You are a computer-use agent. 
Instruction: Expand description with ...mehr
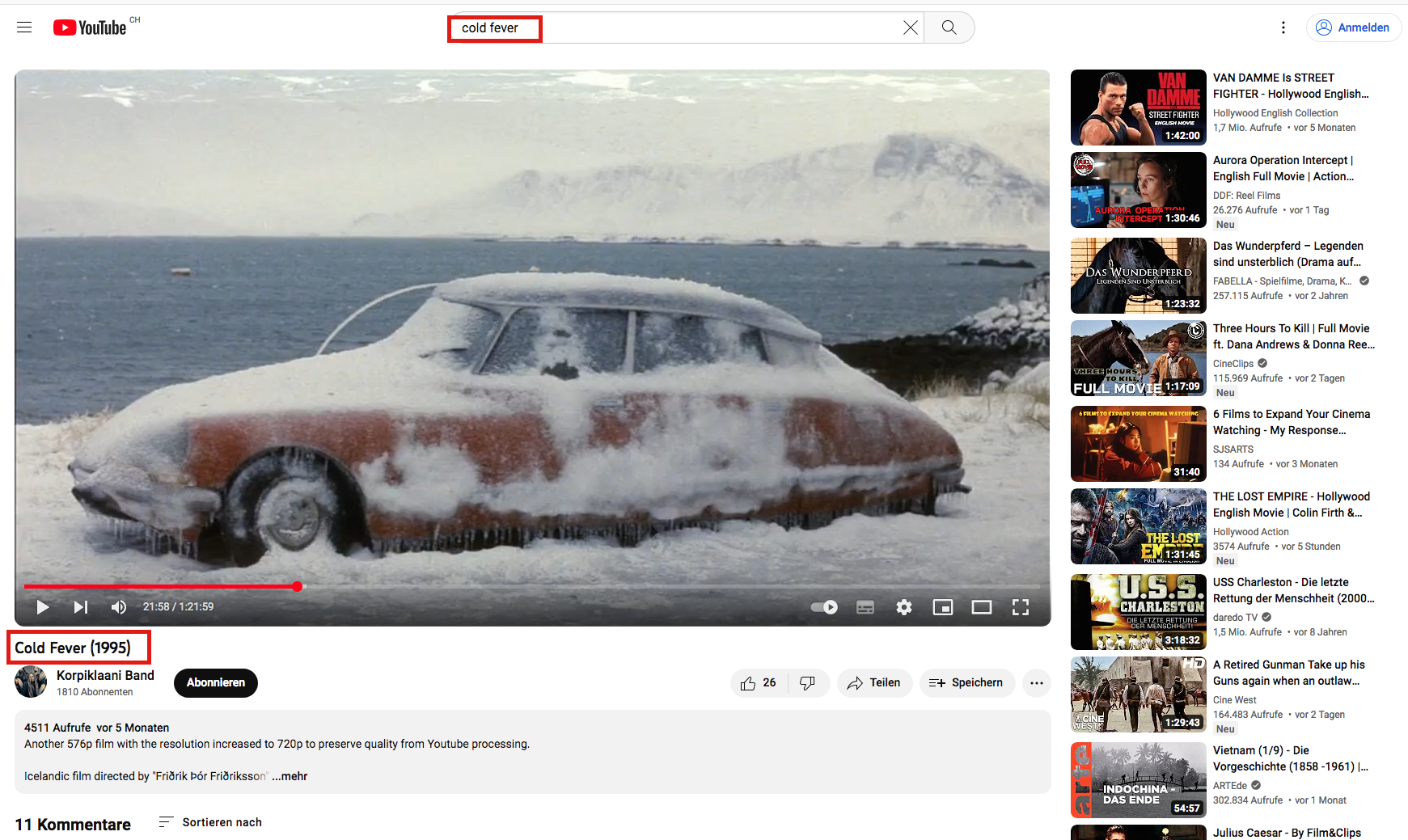[x=290, y=776]
